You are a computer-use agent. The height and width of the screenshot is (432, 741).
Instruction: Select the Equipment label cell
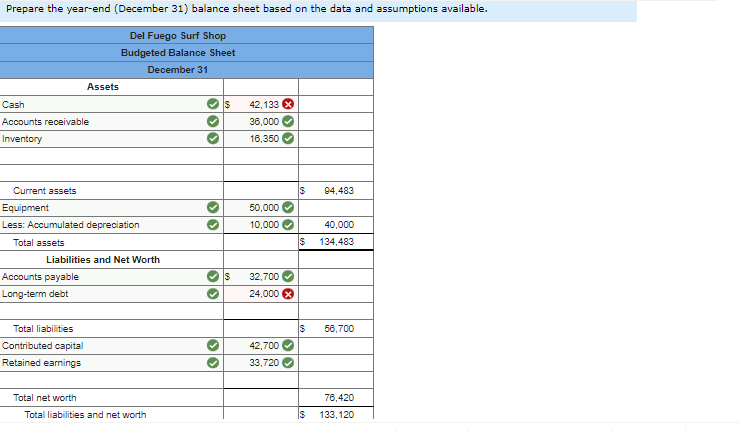click(112, 207)
